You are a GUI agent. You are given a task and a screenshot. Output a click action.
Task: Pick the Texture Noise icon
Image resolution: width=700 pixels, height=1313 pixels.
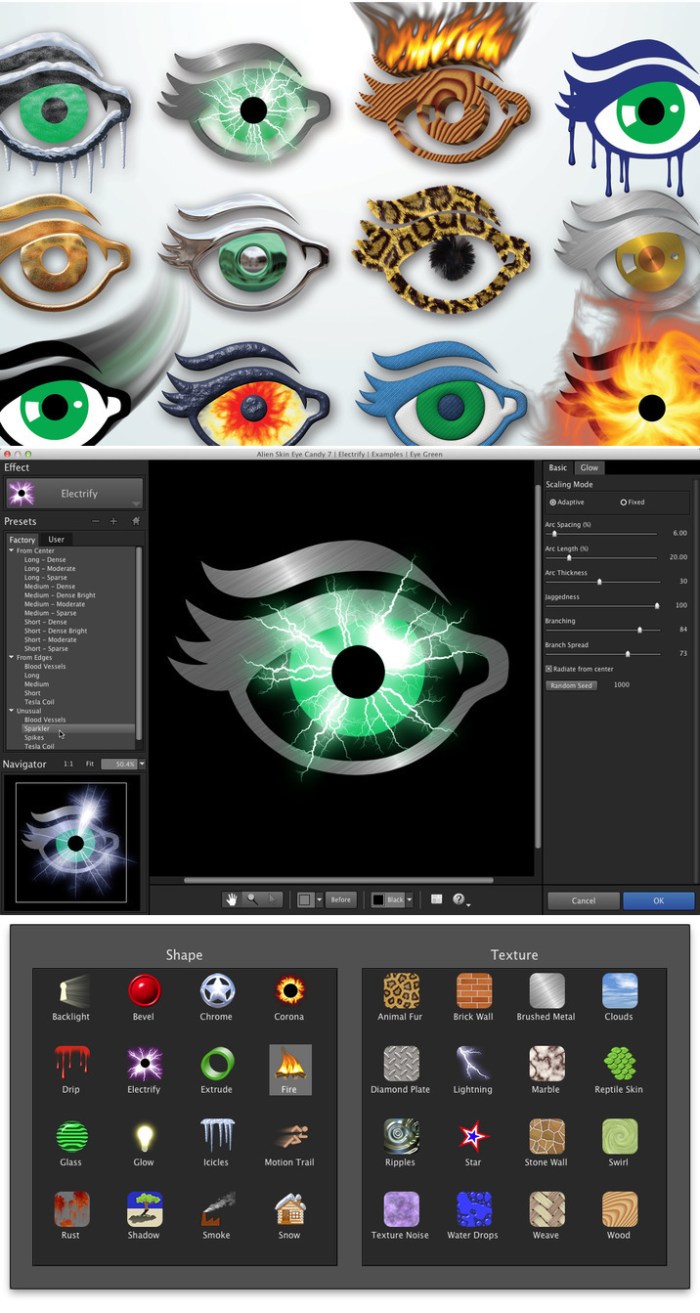pyautogui.click(x=401, y=1209)
